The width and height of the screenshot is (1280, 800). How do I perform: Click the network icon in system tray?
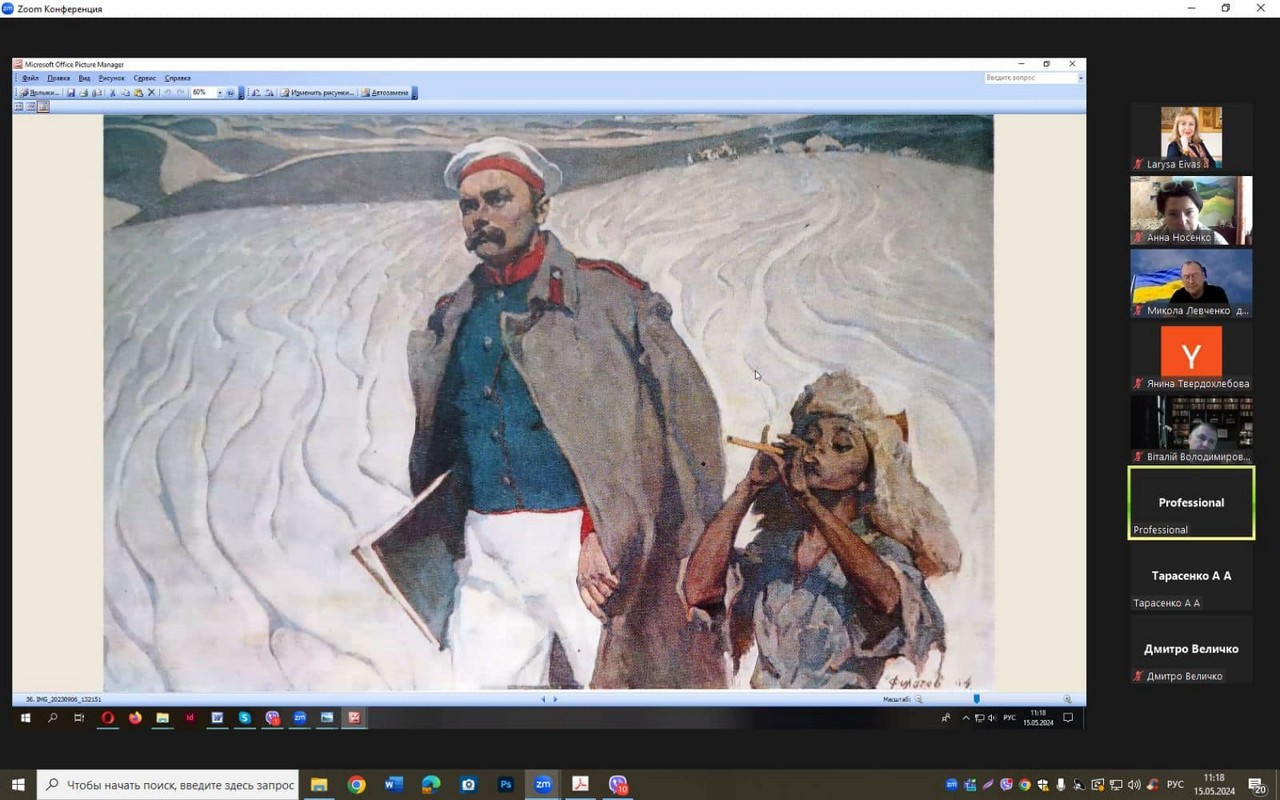click(x=1115, y=785)
